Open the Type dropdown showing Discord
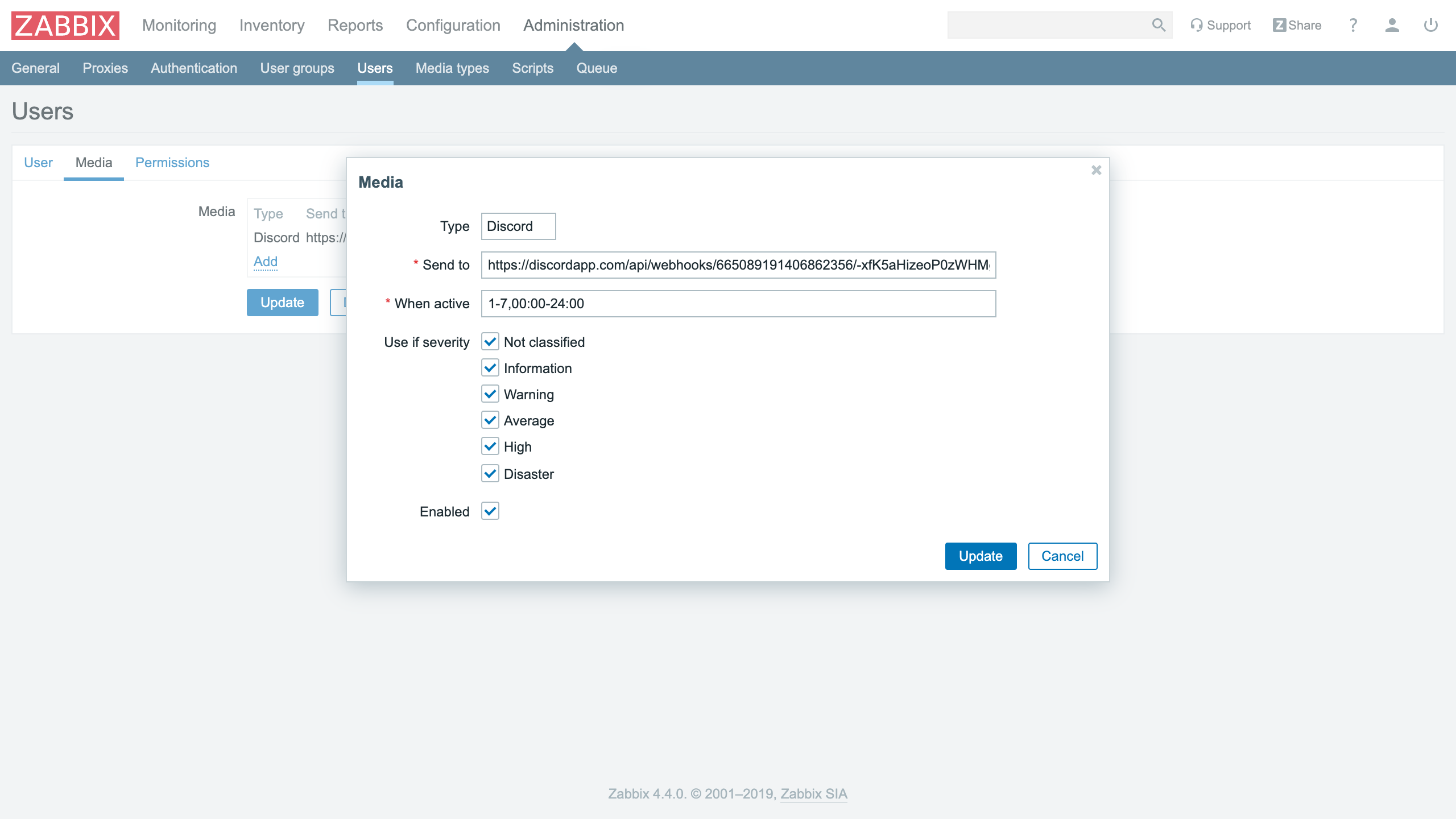1456x819 pixels. coord(518,226)
